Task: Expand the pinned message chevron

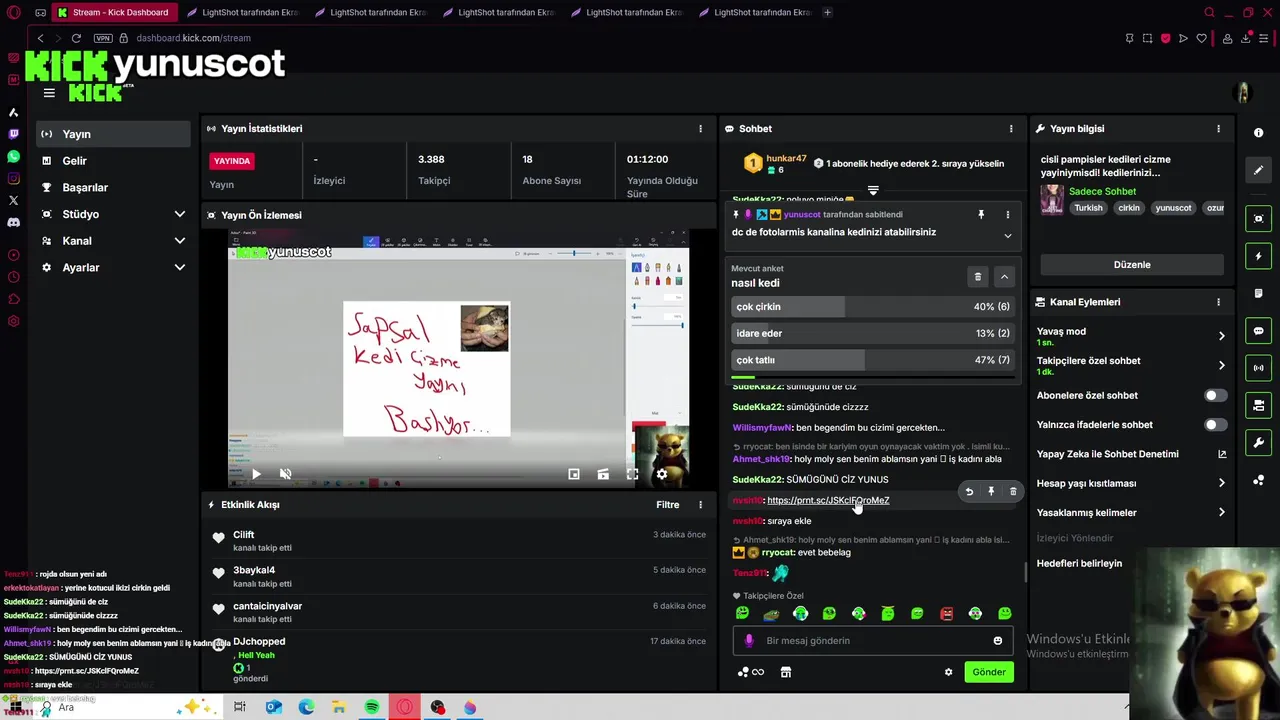Action: pos(1007,236)
